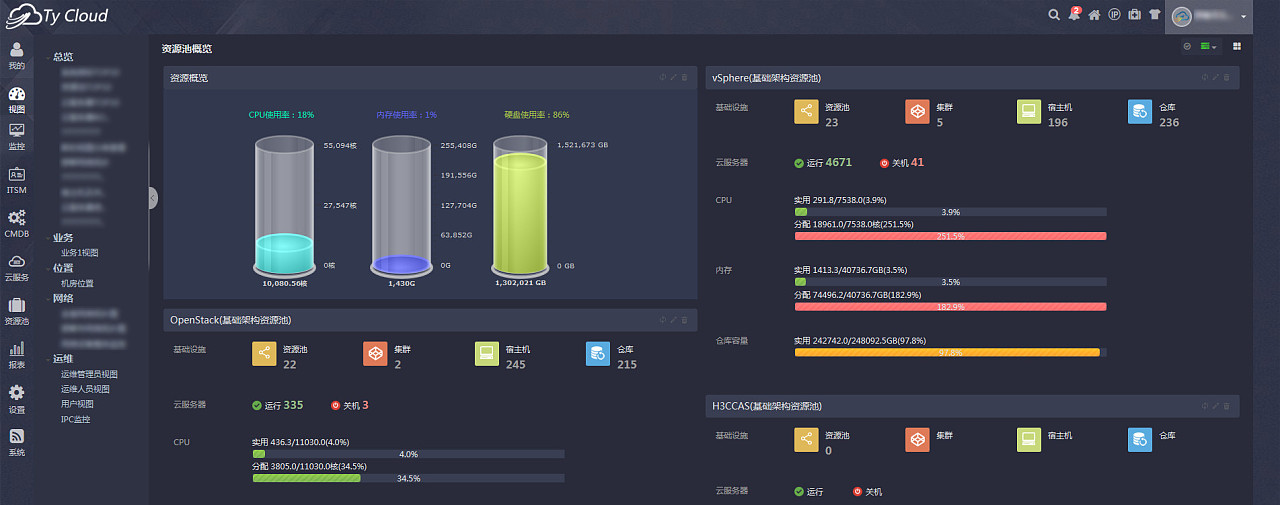Delete the vSphere panel via trash icon
This screenshot has height=505, width=1280.
click(1227, 77)
